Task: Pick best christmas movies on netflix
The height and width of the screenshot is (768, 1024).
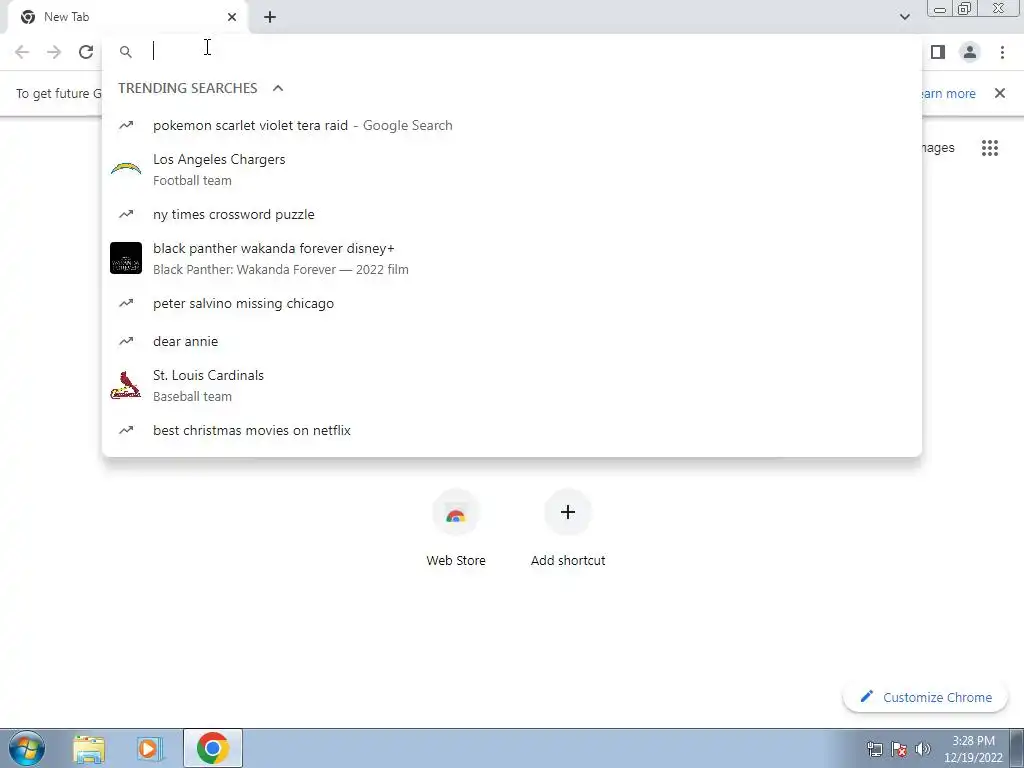Action: 512,430
